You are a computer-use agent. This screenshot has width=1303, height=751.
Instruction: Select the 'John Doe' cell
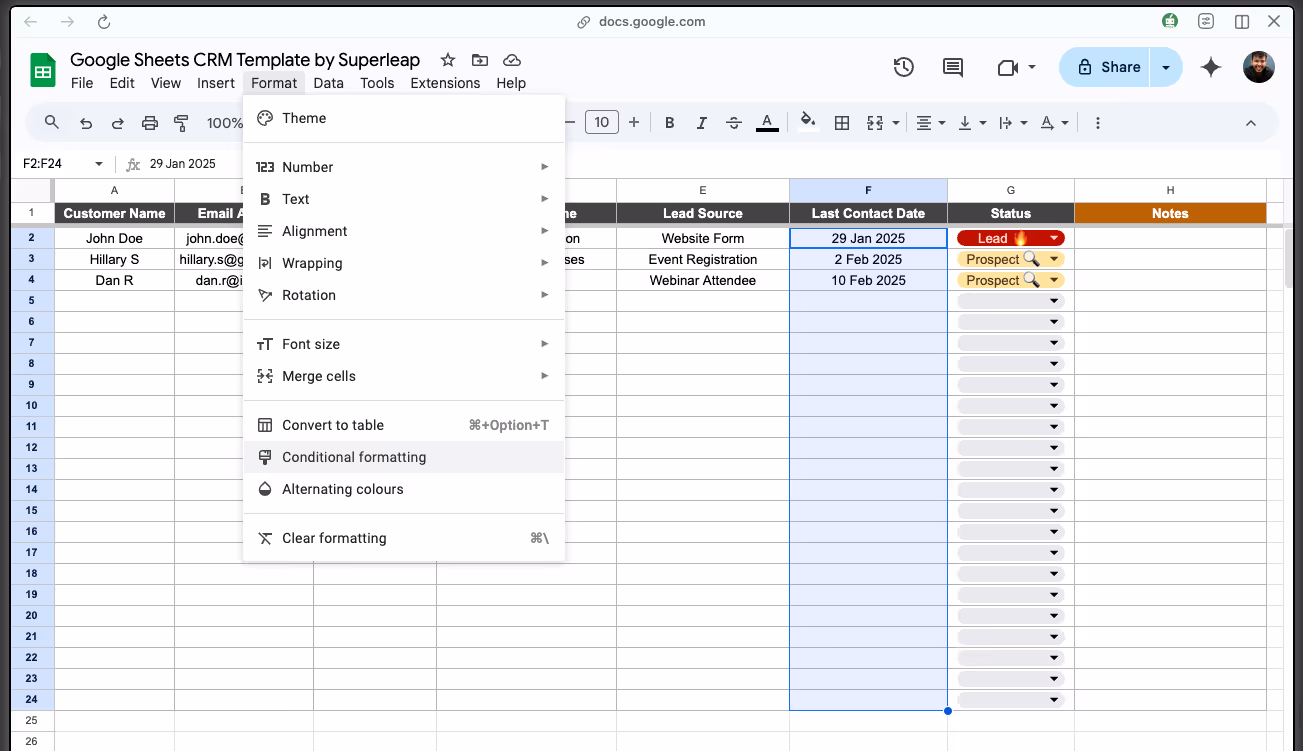(114, 238)
